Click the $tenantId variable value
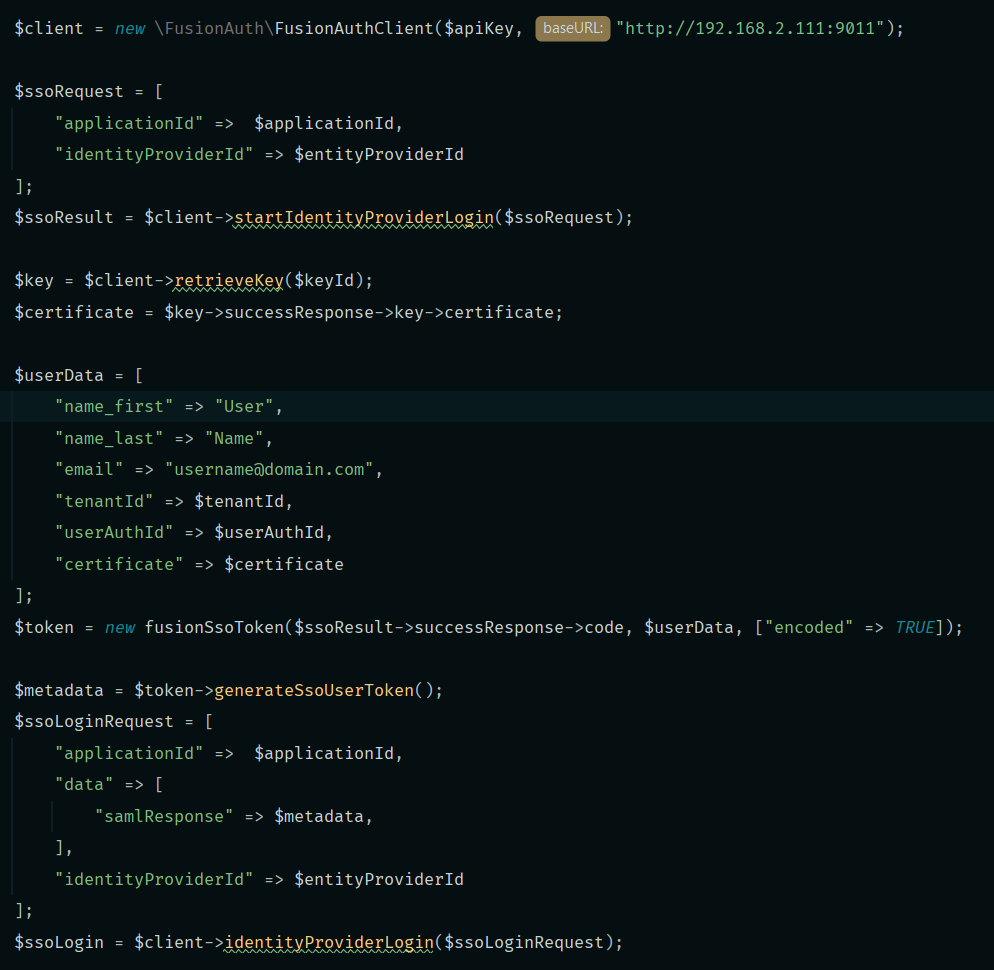 [239, 501]
